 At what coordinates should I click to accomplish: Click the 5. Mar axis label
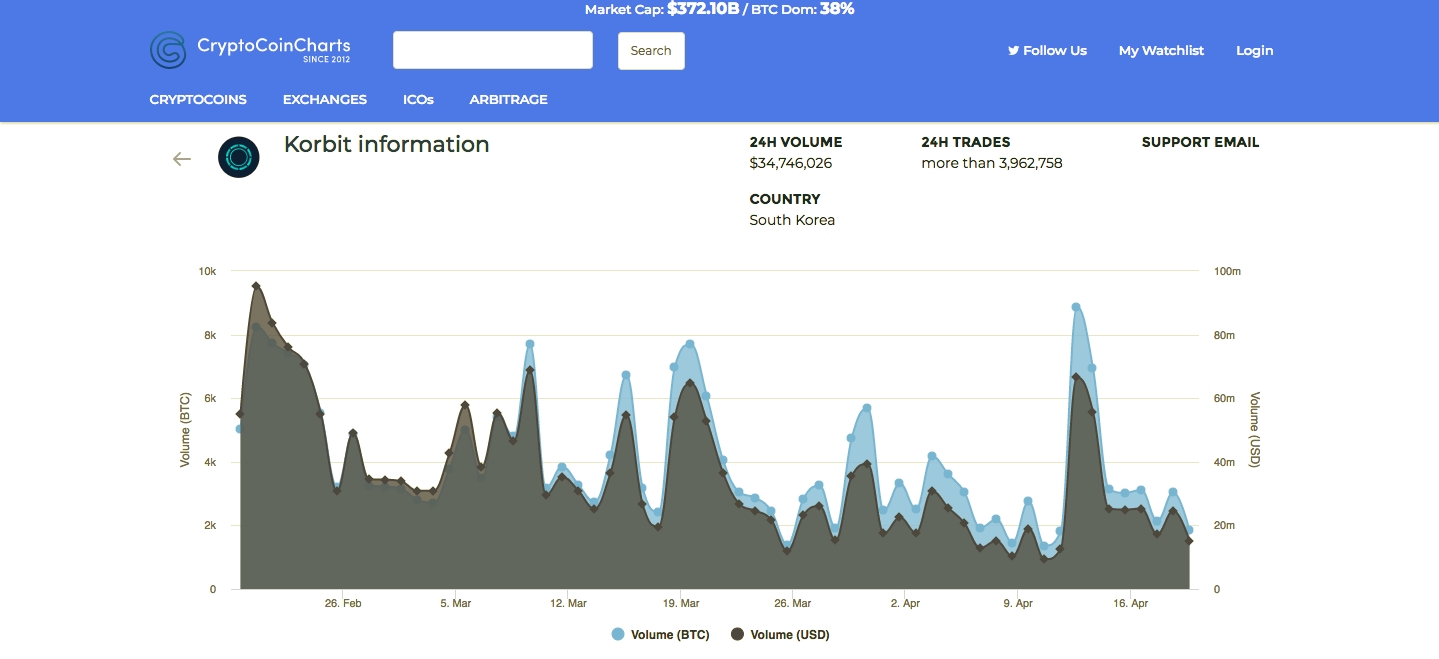tap(455, 604)
